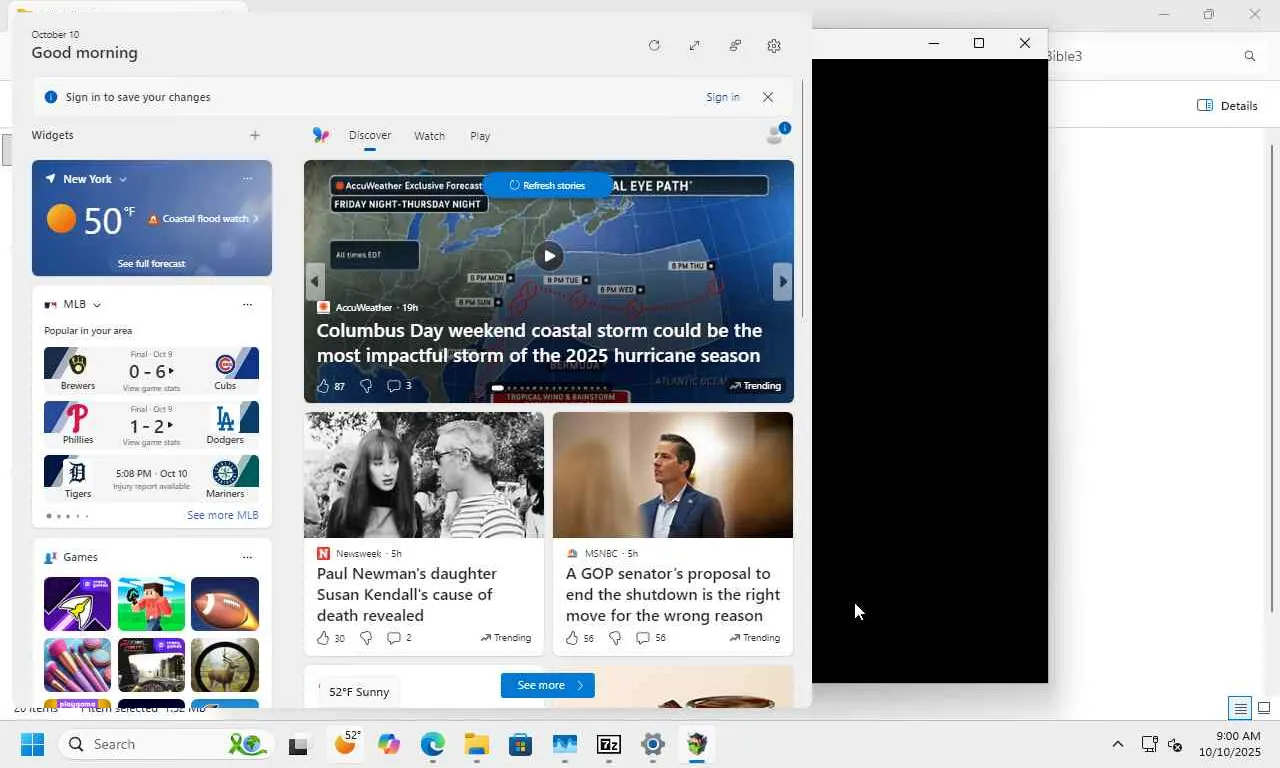Expand widgets board to full view

click(694, 46)
